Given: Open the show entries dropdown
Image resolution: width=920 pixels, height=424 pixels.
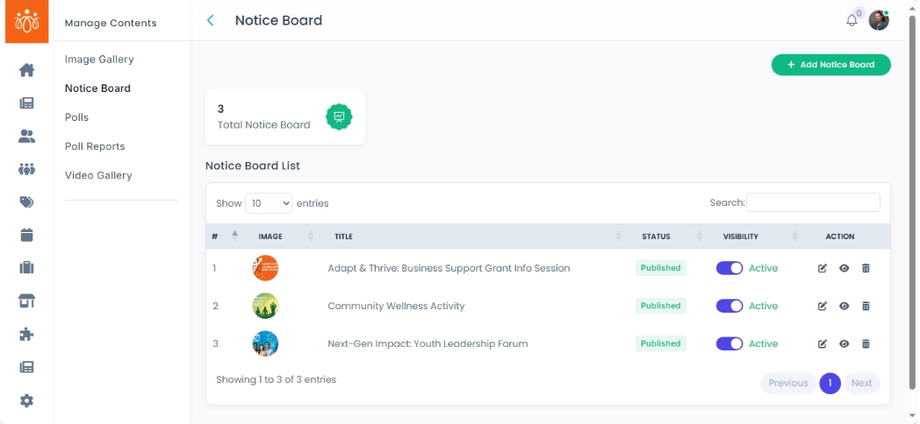Looking at the screenshot, I should 268,203.
